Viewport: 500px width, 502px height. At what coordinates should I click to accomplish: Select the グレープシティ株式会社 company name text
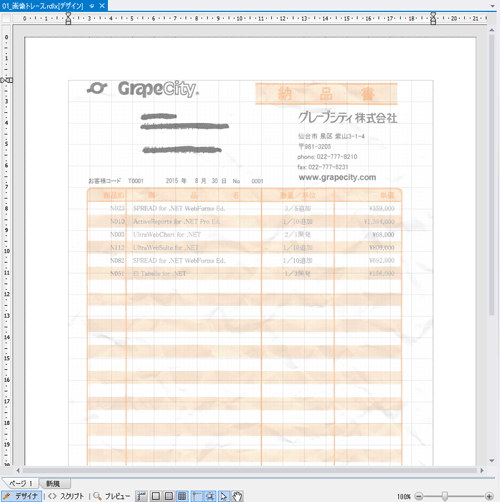coord(348,118)
